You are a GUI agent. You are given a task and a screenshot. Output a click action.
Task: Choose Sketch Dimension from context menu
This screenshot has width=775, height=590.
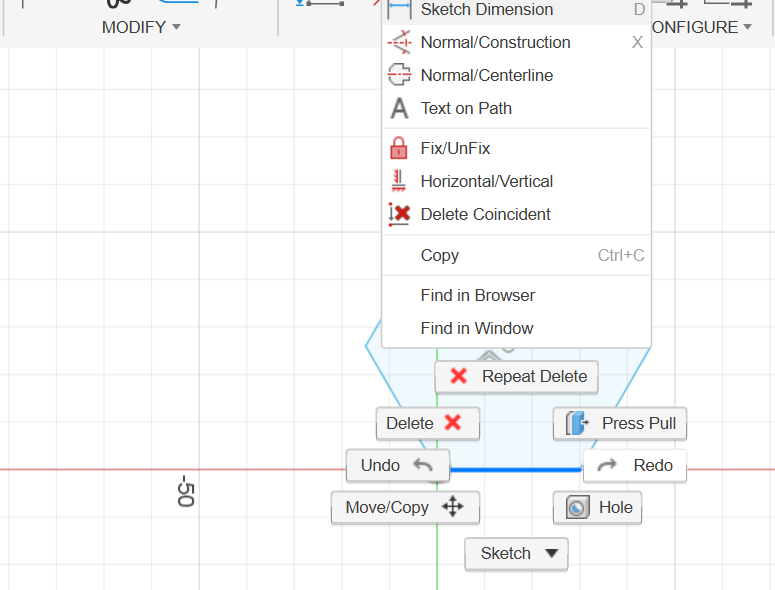(517, 9)
